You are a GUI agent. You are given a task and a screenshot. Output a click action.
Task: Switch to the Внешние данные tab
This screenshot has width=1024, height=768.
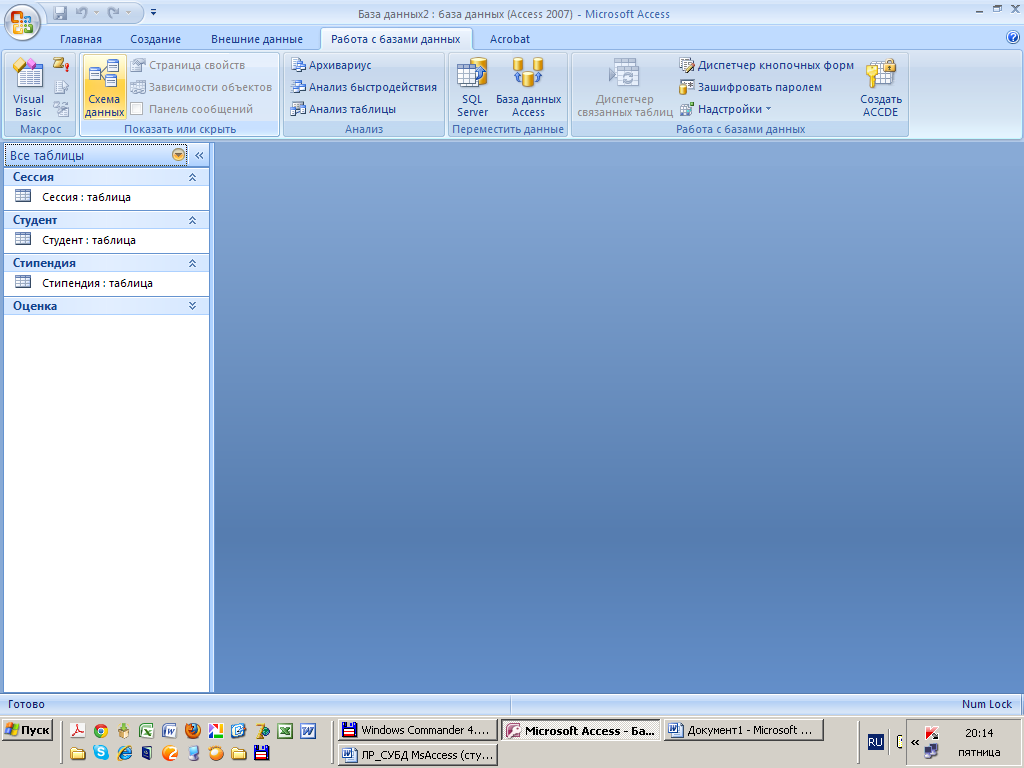(257, 39)
